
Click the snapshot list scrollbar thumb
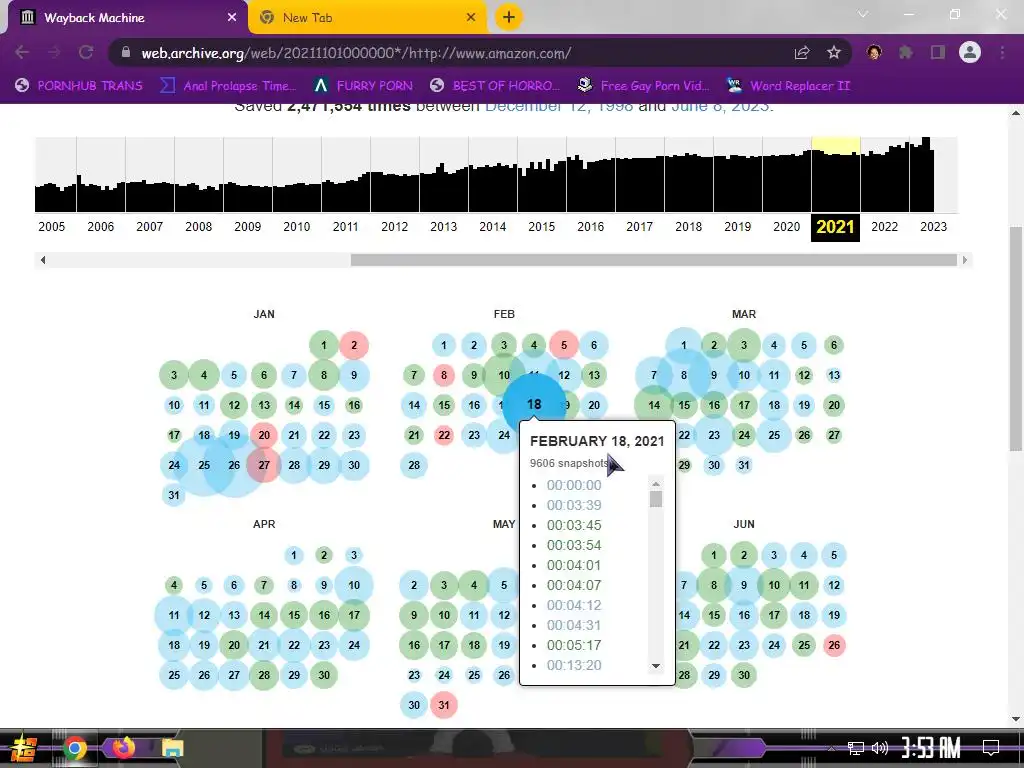click(656, 499)
